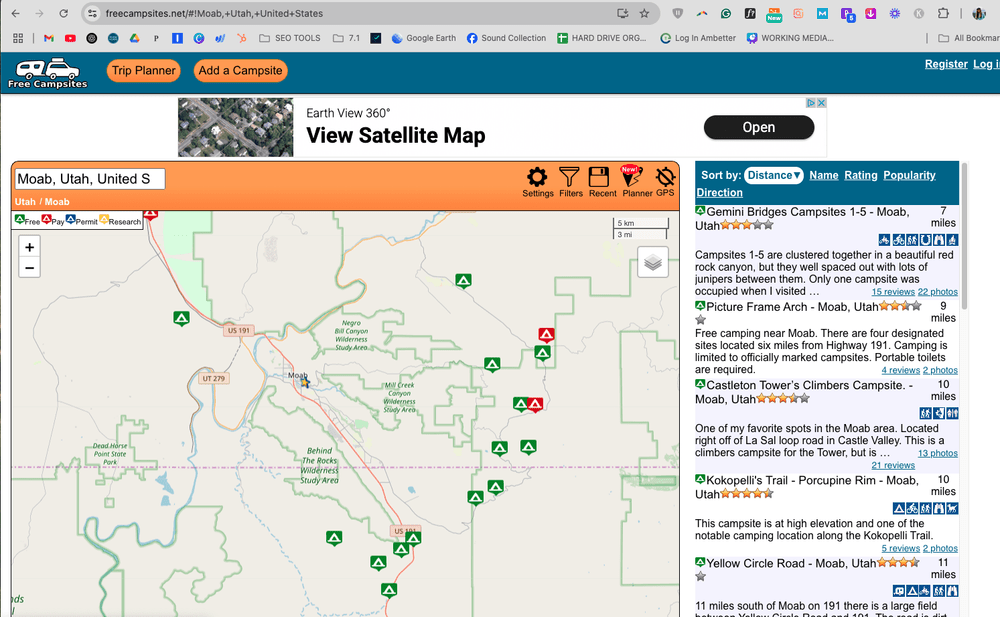Select the red pay campsite marker near Negro Bill Canyon

(546, 334)
